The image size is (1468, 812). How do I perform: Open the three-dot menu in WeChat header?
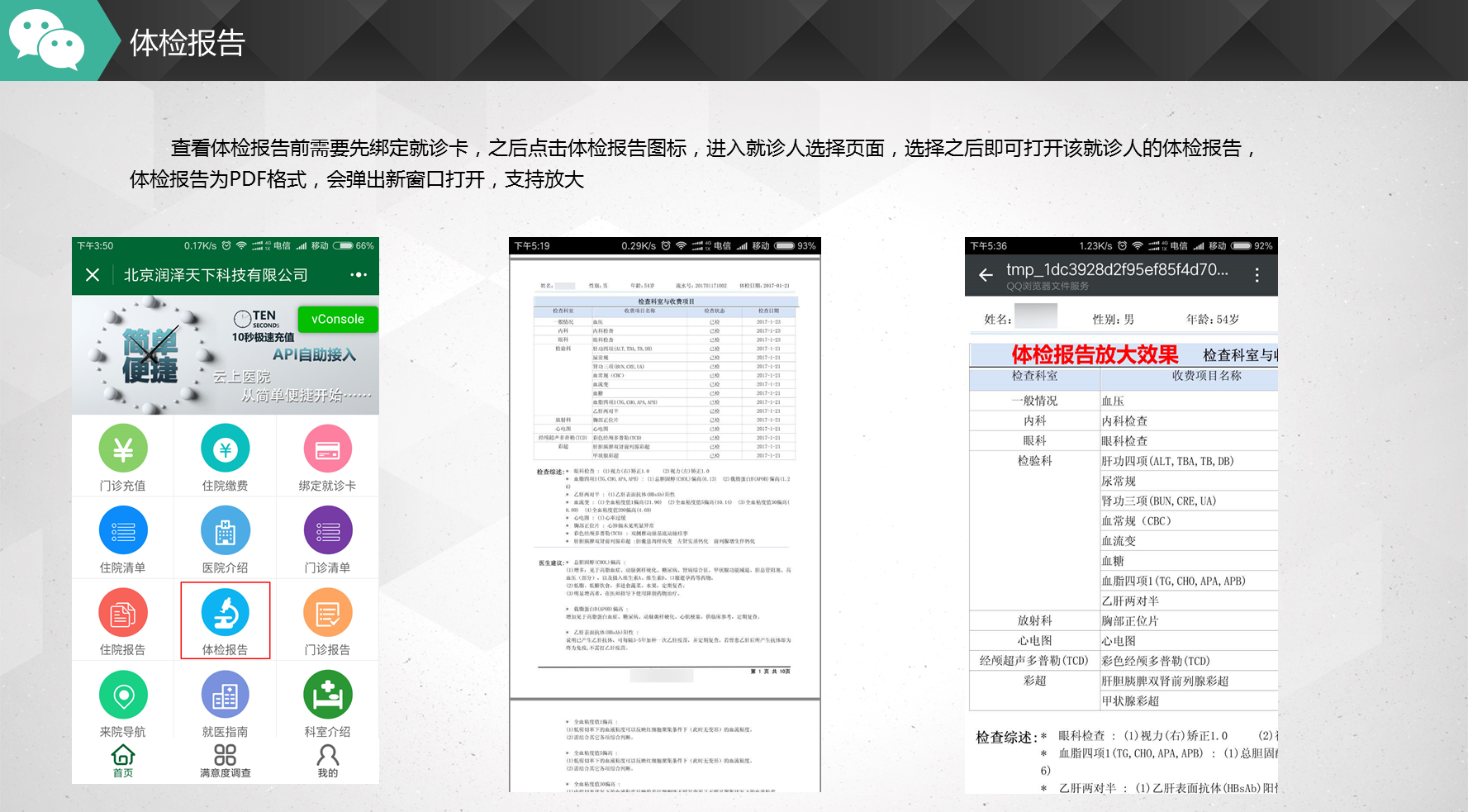click(x=359, y=275)
